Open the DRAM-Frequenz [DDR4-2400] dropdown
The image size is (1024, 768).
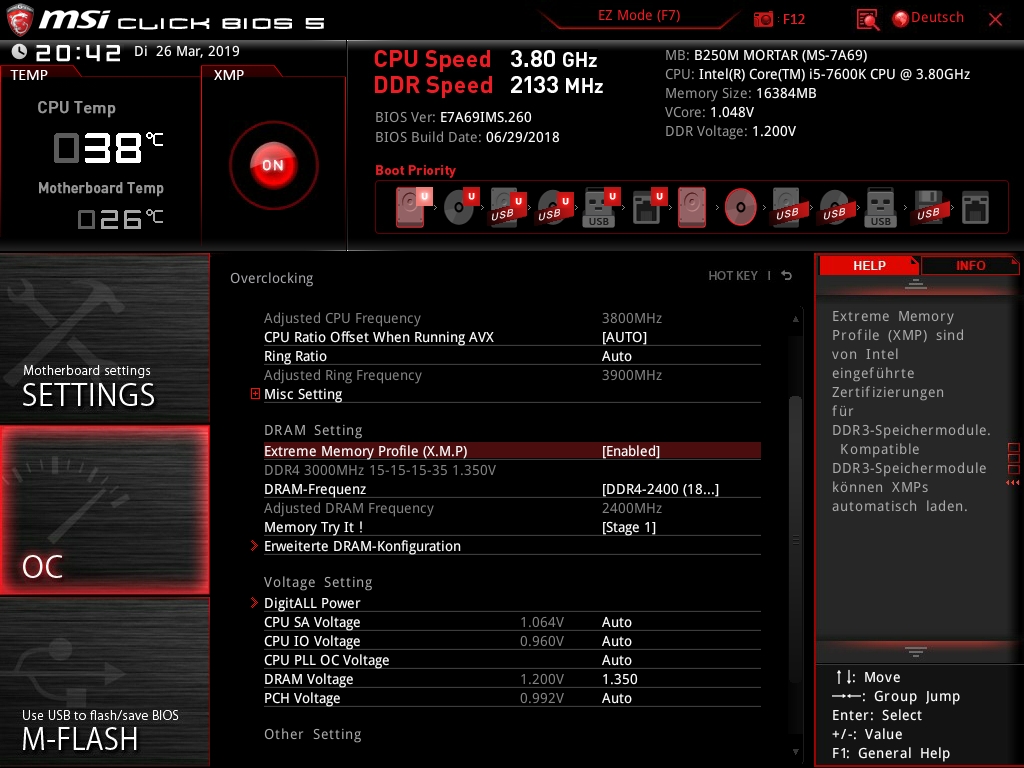click(660, 489)
